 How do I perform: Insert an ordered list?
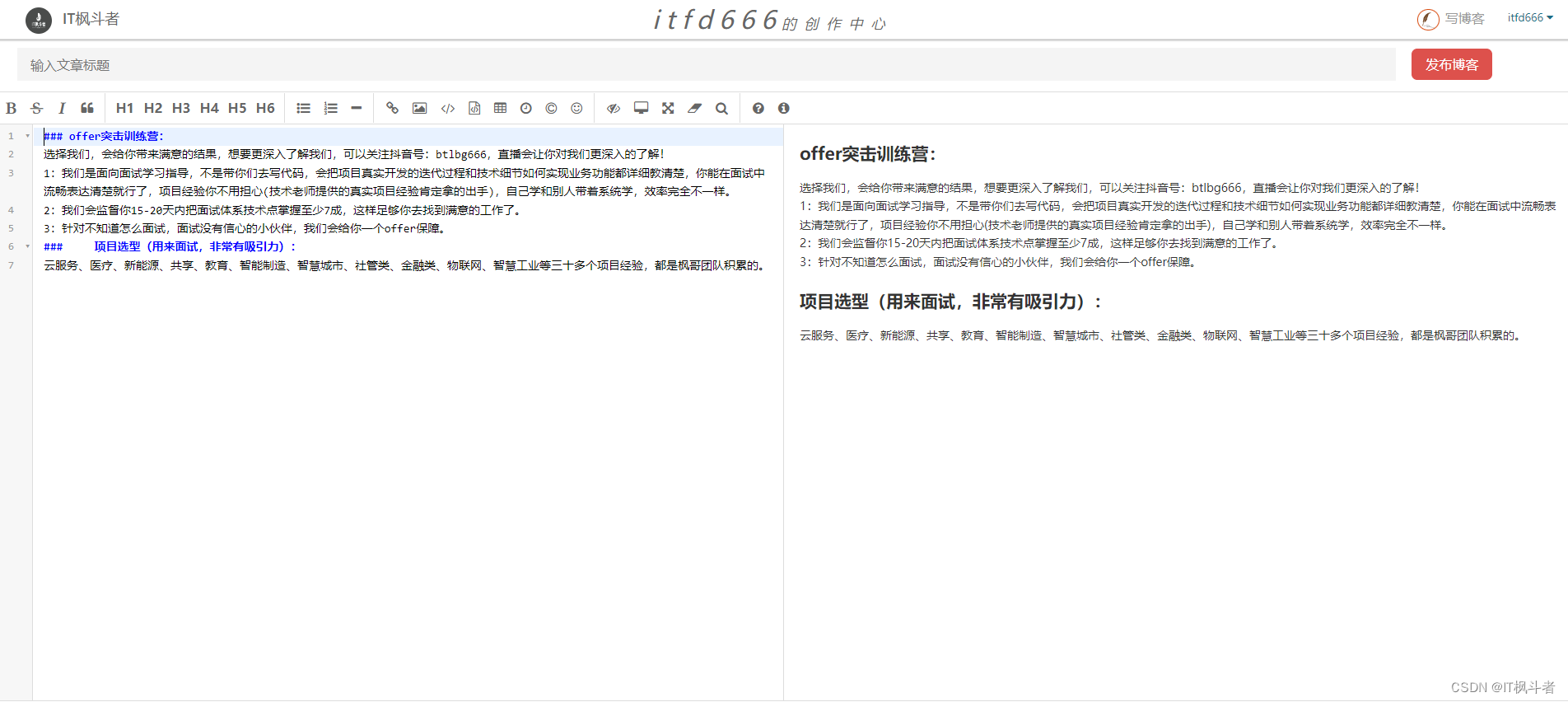point(330,108)
